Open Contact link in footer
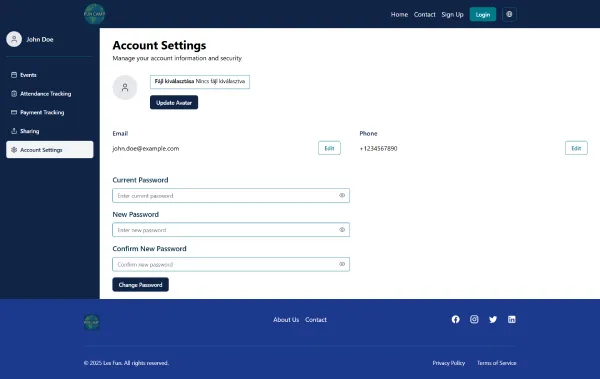This screenshot has height=379, width=600. (316, 320)
